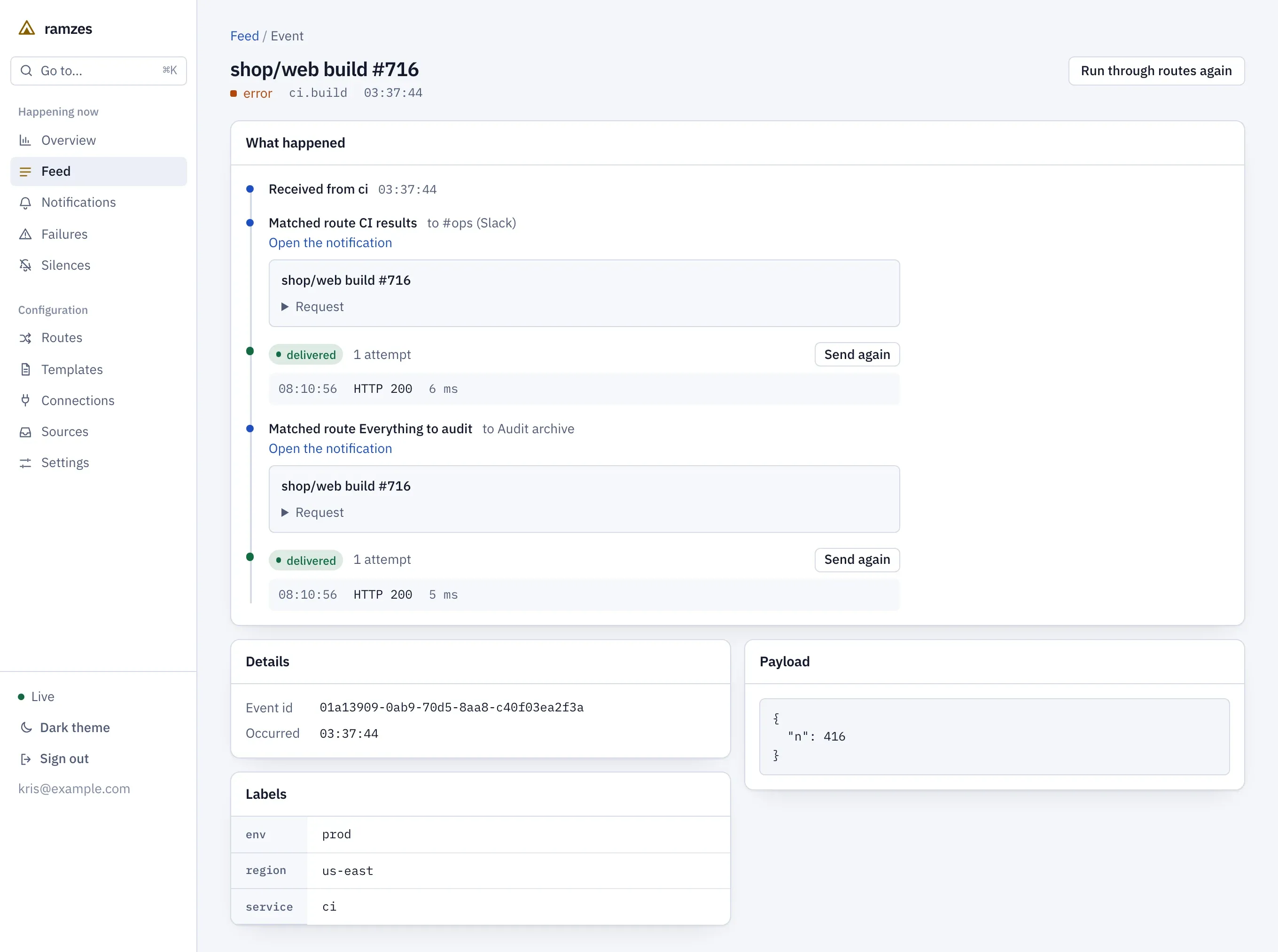Image resolution: width=1278 pixels, height=952 pixels.
Task: Expand Request under CI results notification
Action: [313, 306]
